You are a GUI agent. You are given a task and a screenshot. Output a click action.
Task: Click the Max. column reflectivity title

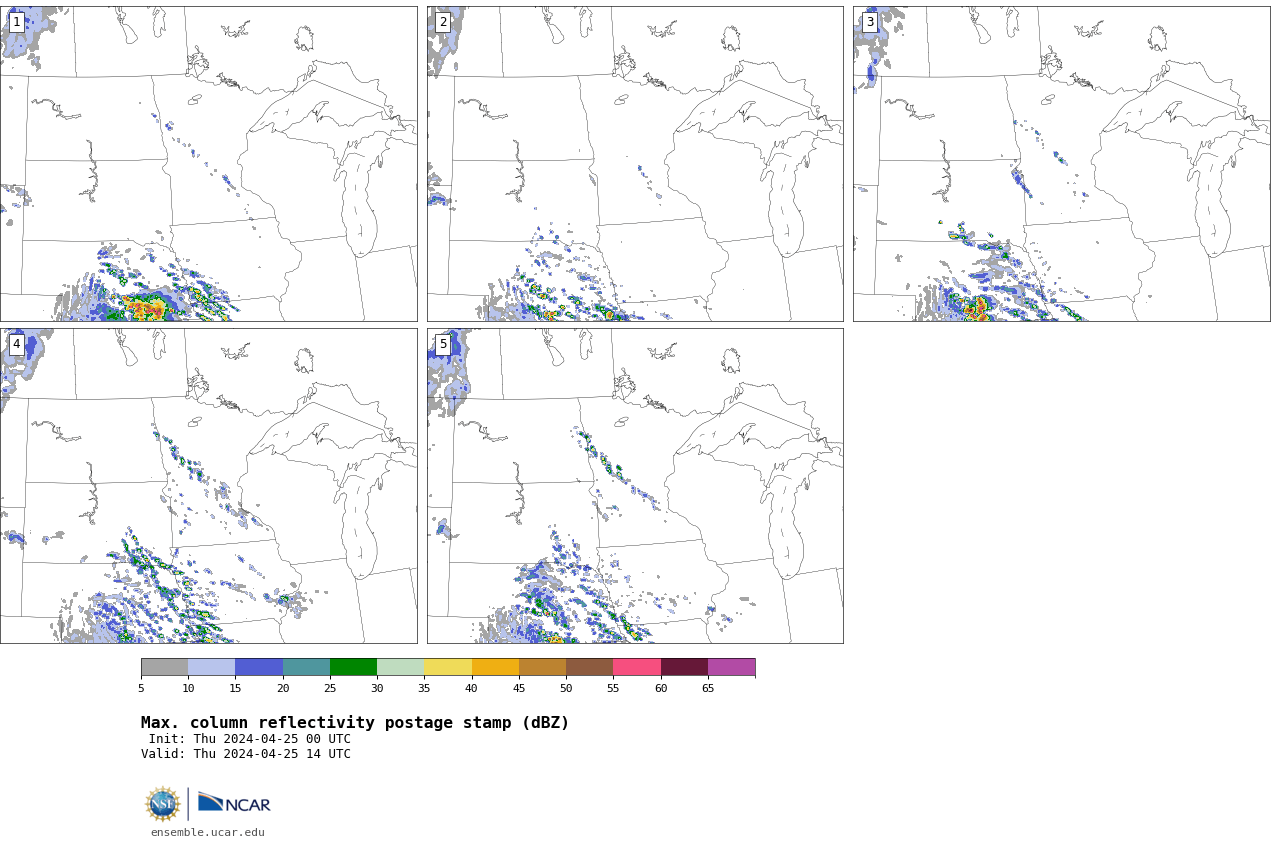click(x=355, y=723)
